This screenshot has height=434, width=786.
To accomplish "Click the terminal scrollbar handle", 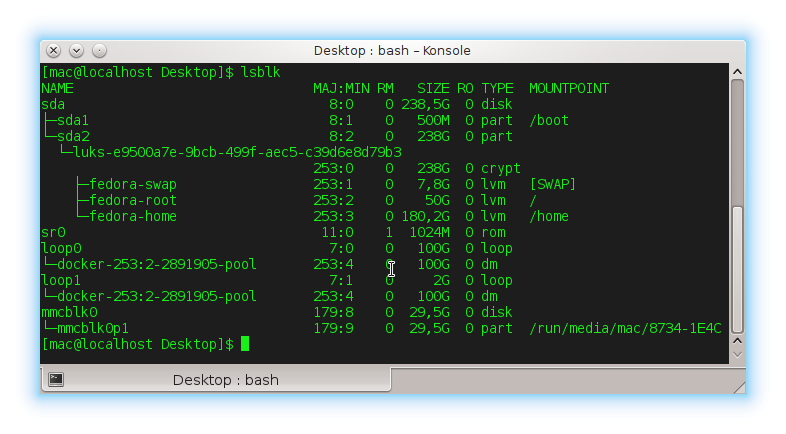I will point(738,268).
